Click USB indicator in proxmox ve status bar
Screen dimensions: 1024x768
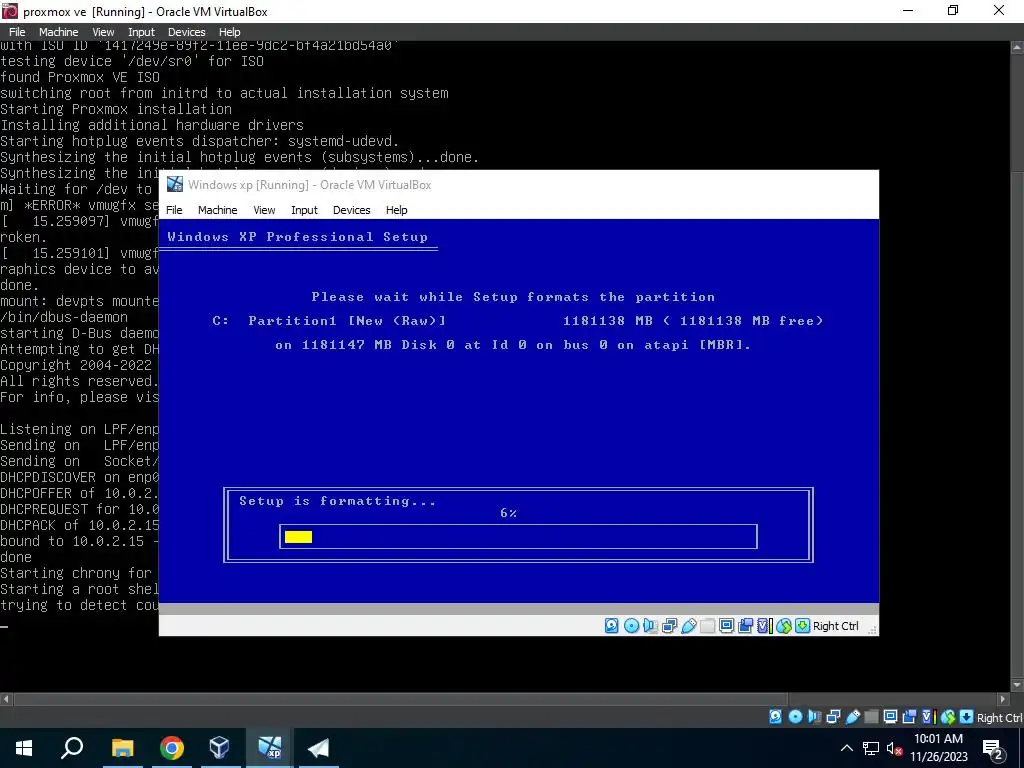click(852, 717)
